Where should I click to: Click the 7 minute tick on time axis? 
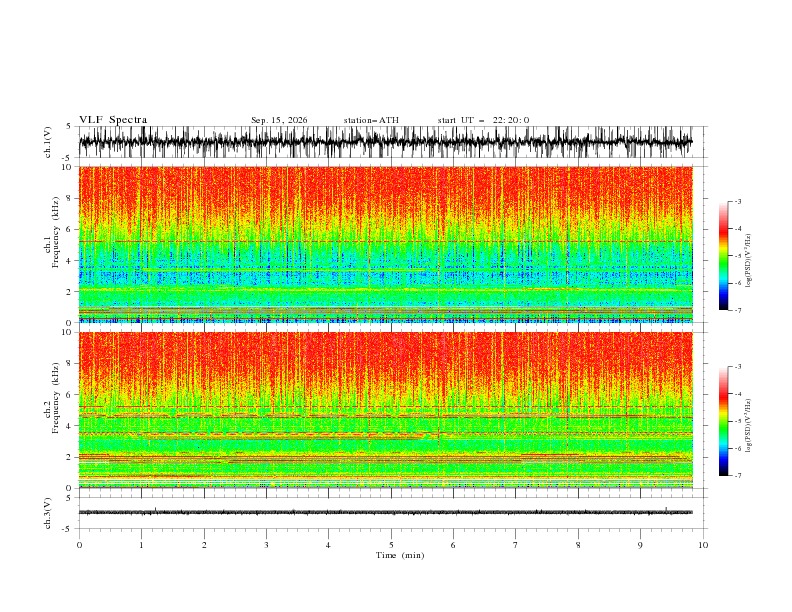(516, 545)
